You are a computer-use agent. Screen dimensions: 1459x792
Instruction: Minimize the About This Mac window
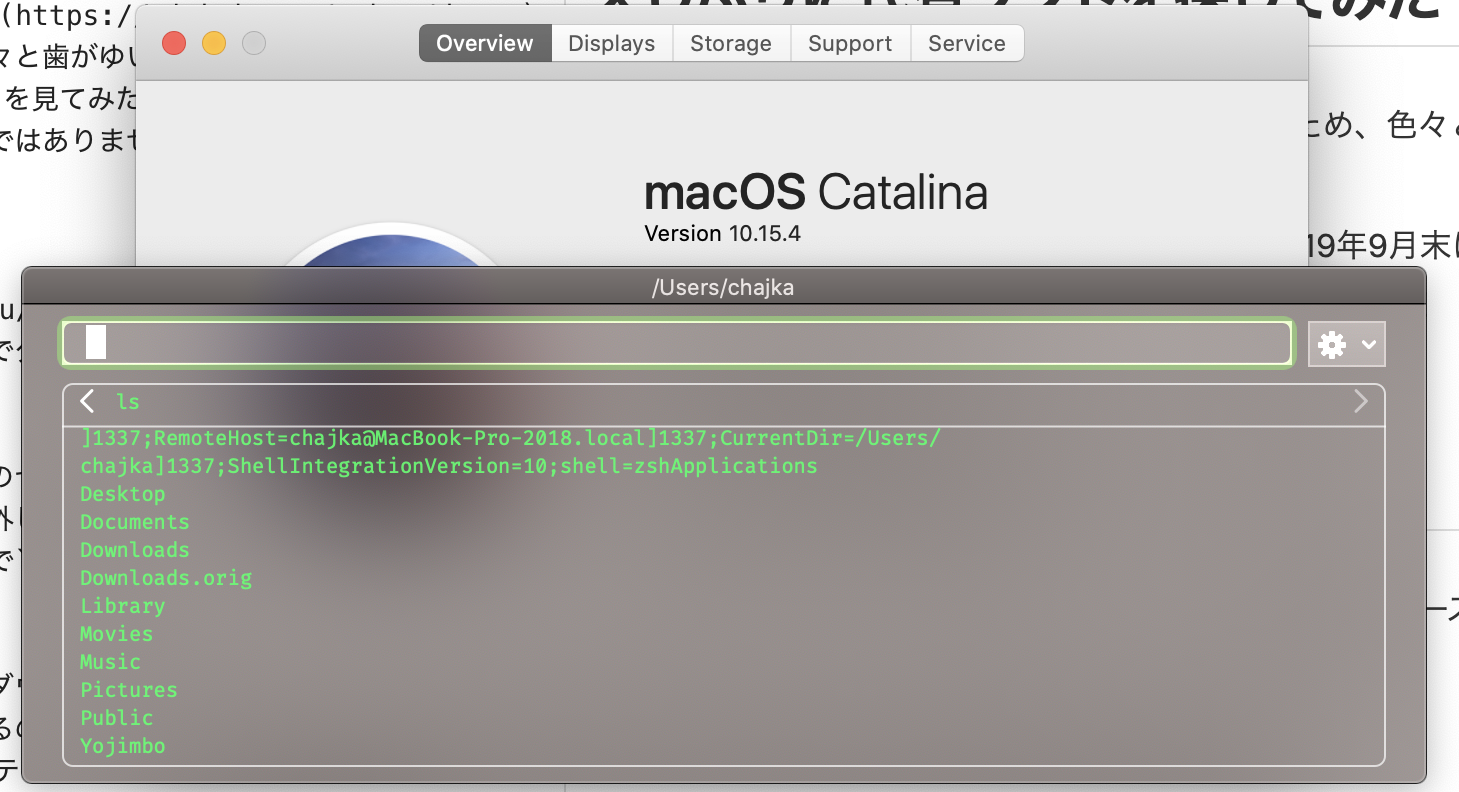(214, 44)
